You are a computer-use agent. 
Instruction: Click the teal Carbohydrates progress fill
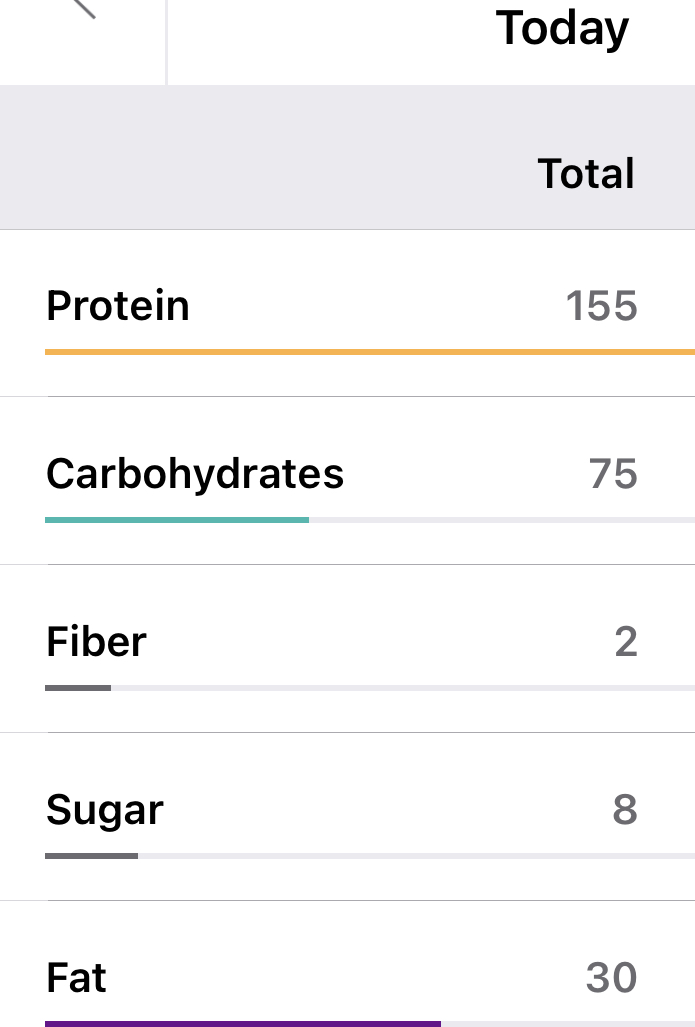click(177, 520)
